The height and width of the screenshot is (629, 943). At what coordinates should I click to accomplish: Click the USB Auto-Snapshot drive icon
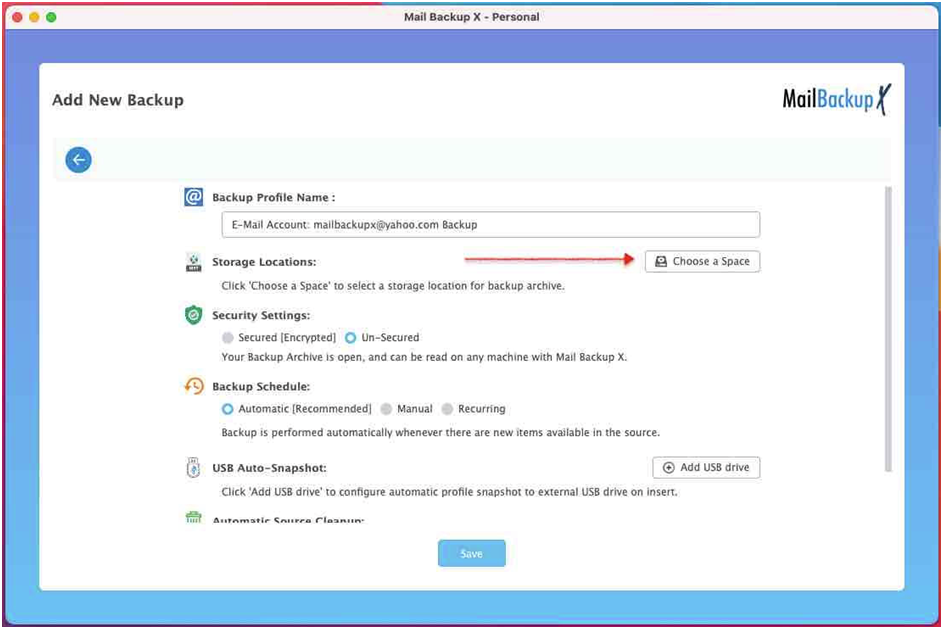(x=193, y=467)
